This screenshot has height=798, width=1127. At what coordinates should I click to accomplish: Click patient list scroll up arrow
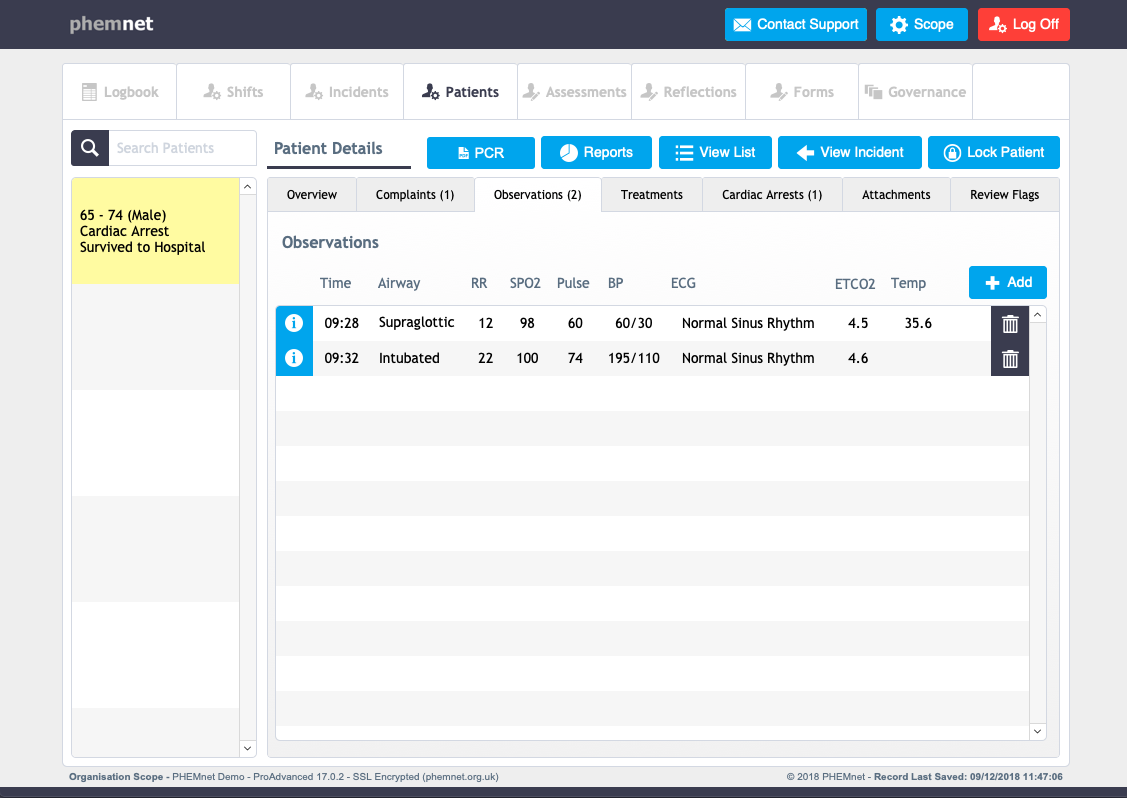247,187
